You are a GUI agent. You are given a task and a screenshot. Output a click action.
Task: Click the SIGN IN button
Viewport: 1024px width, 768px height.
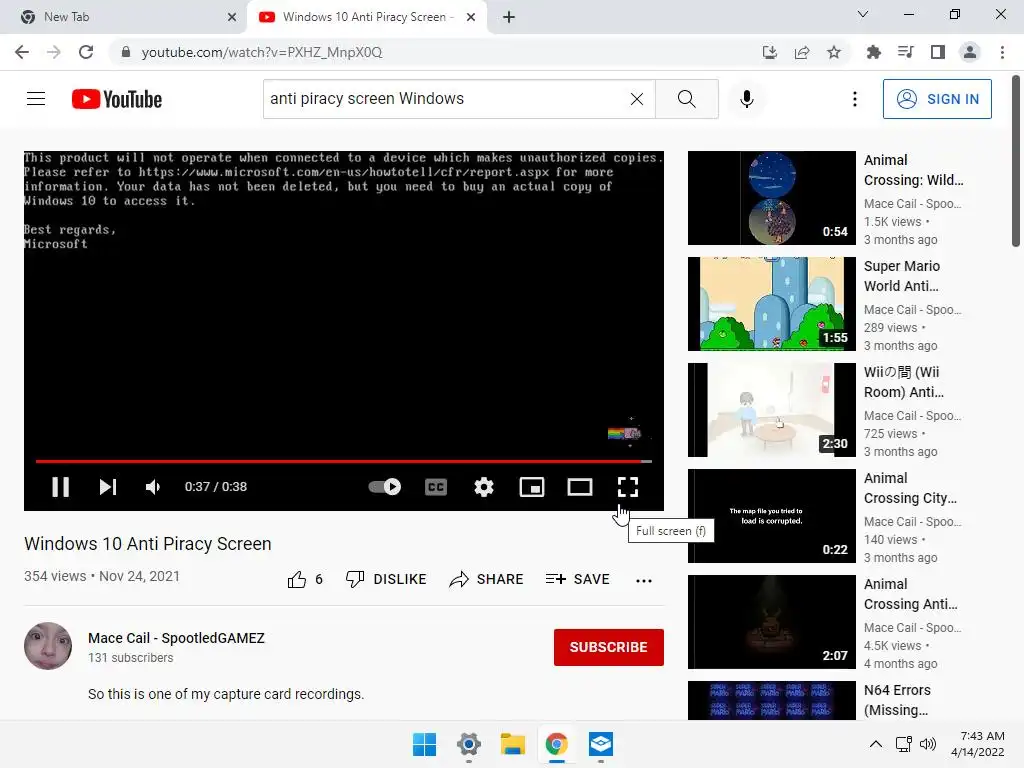pyautogui.click(x=937, y=99)
